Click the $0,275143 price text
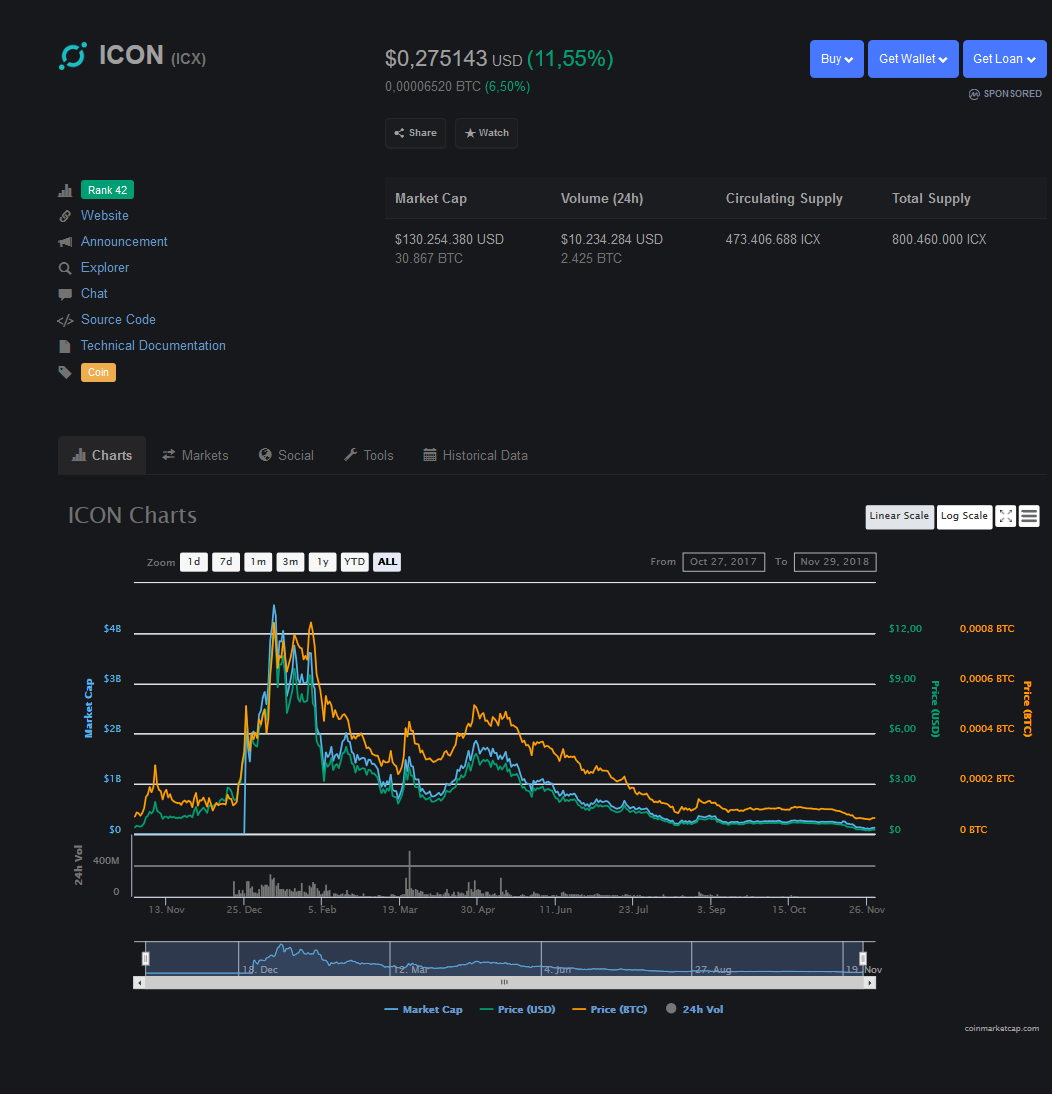The image size is (1052, 1094). click(x=436, y=59)
